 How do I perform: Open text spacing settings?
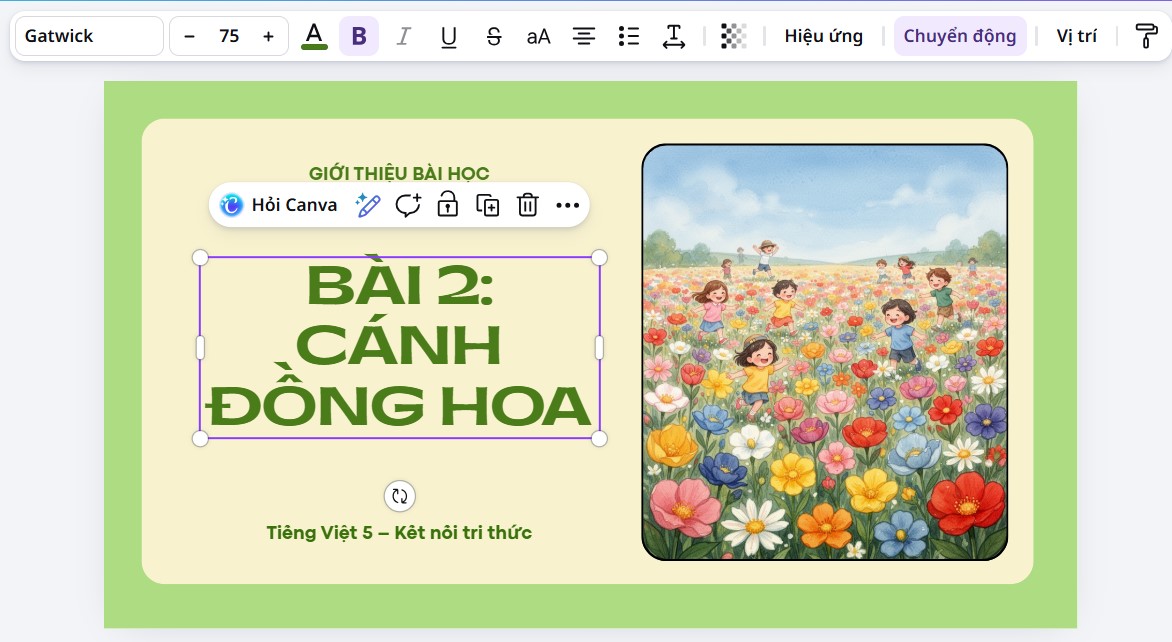click(x=674, y=36)
